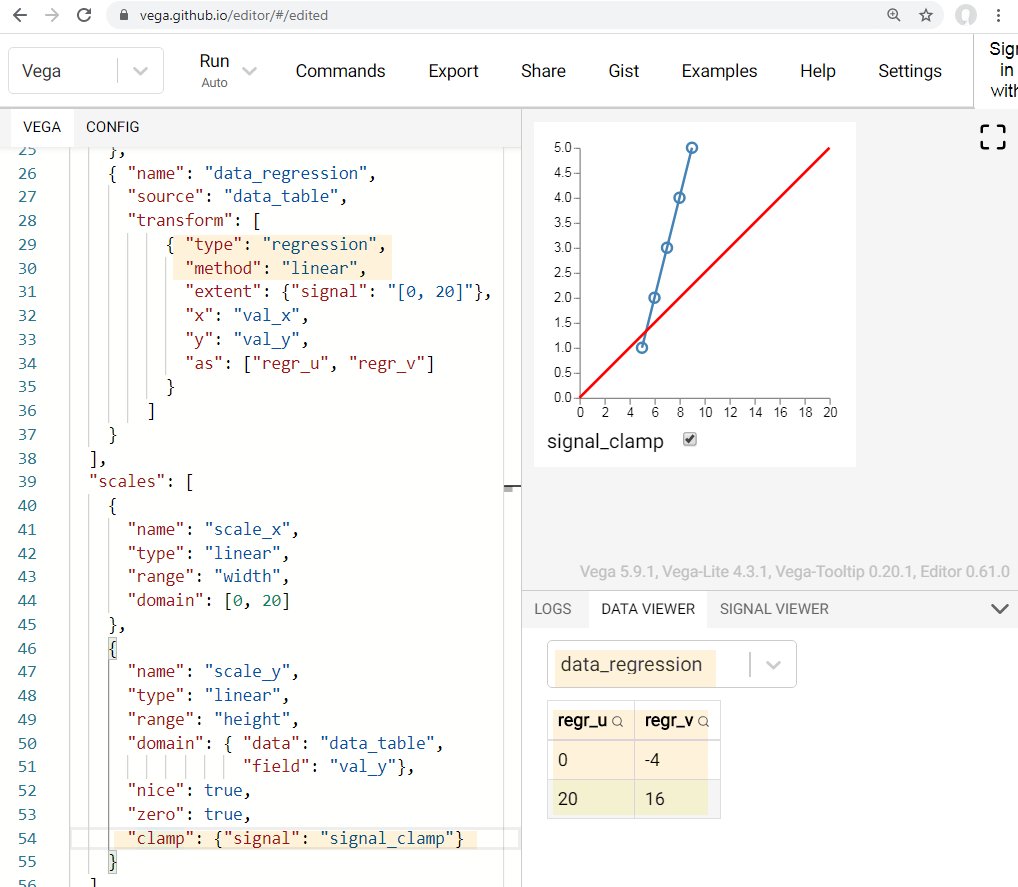Click the editor and output pane splitter handle

tap(512, 488)
